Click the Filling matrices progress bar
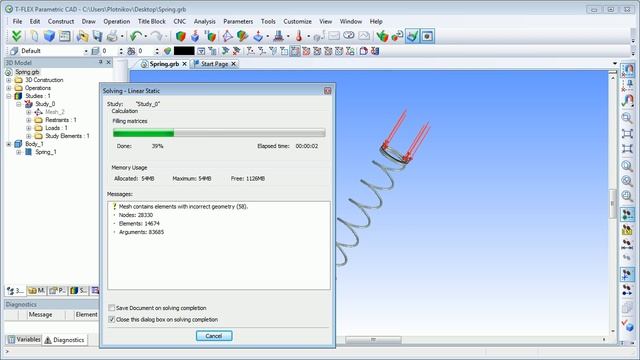 click(219, 133)
